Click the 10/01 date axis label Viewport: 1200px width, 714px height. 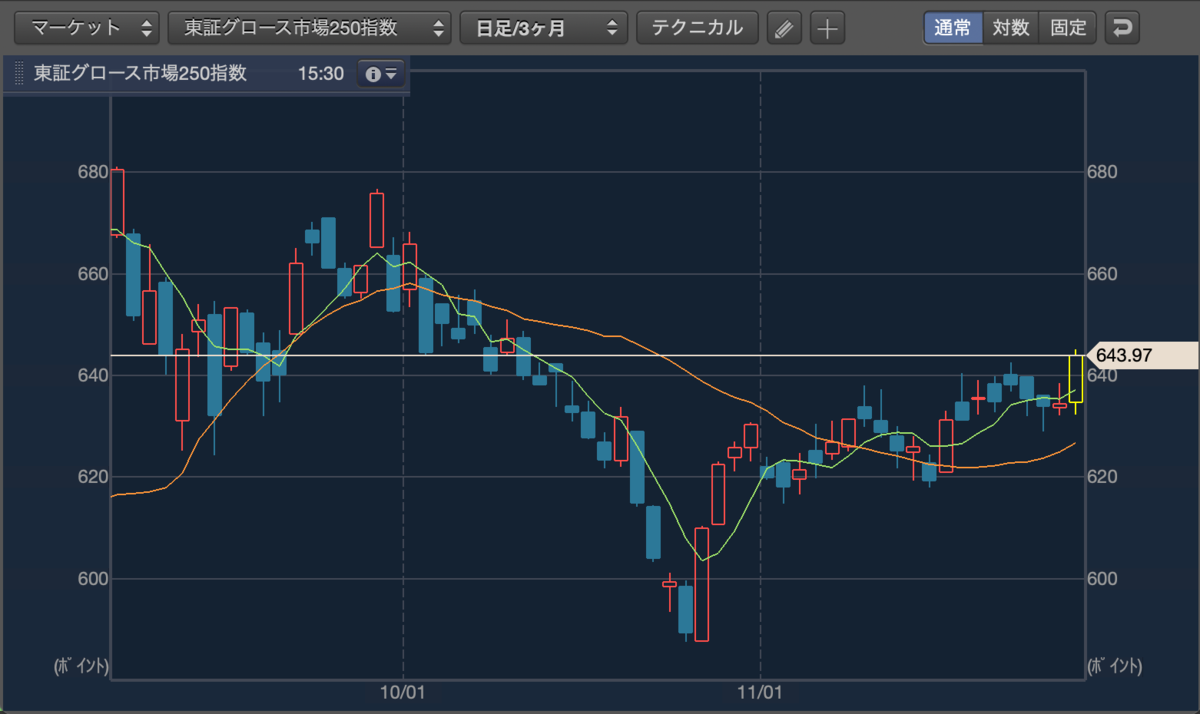click(403, 692)
